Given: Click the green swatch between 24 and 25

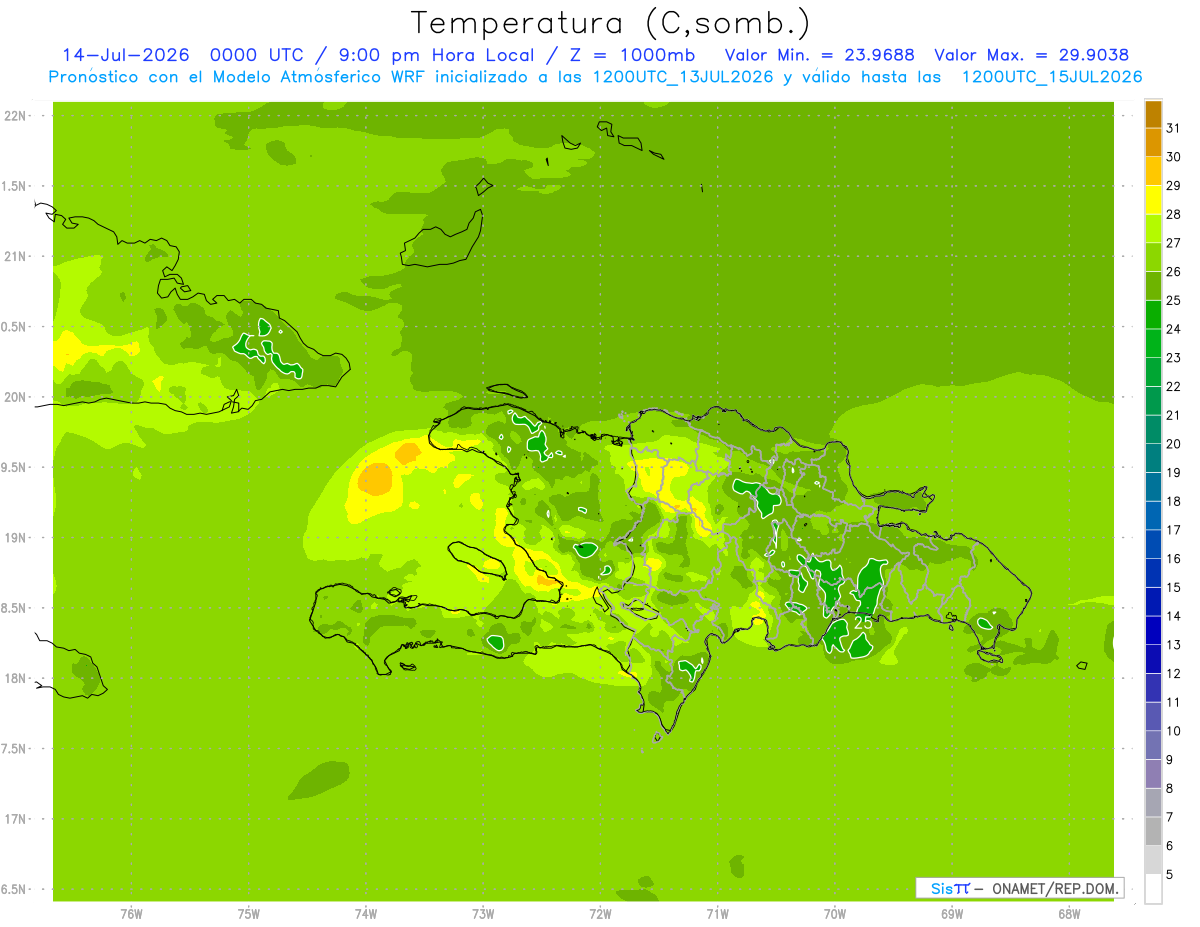Looking at the screenshot, I should (x=1153, y=315).
